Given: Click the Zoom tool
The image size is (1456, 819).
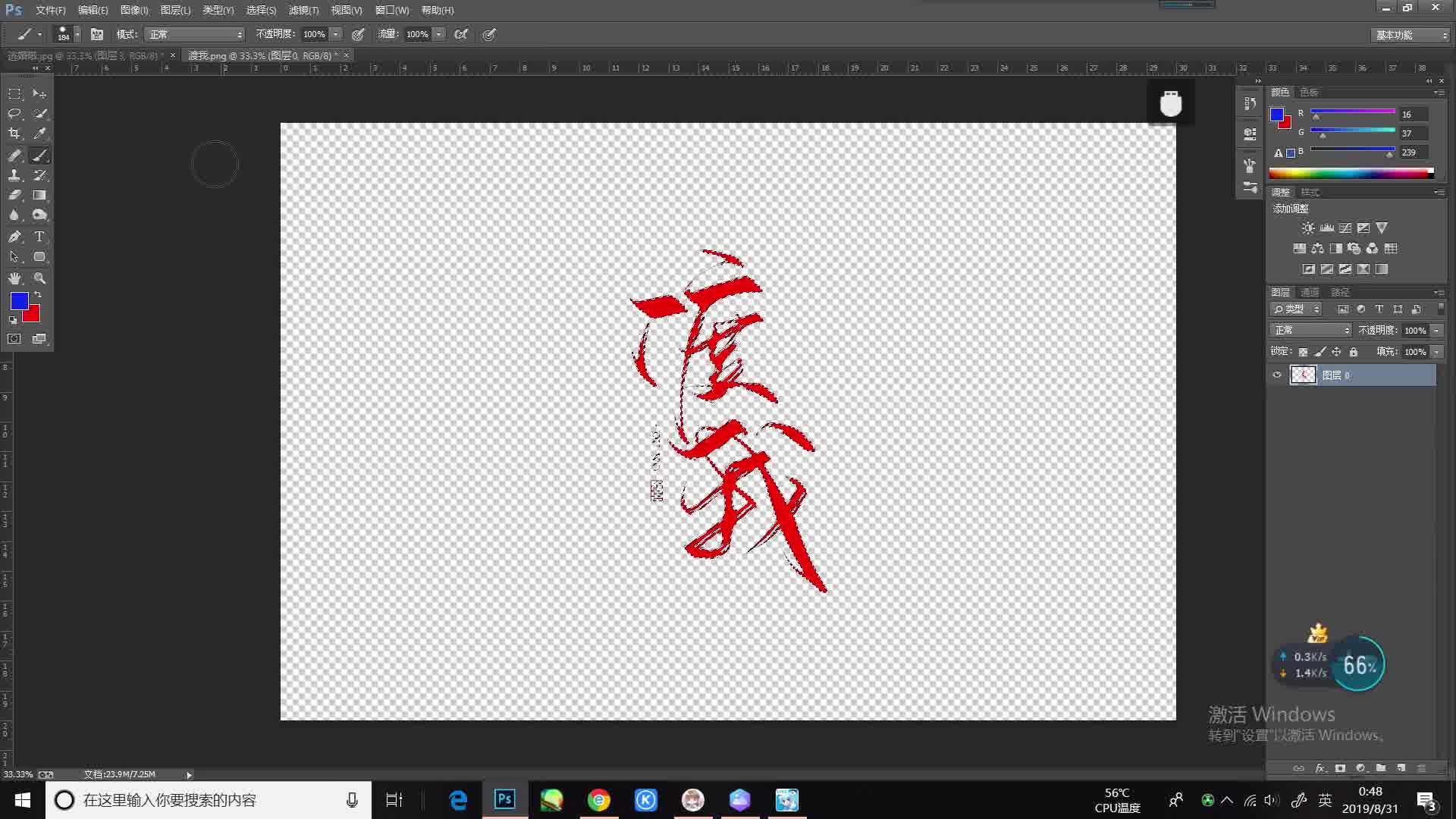Looking at the screenshot, I should [40, 278].
